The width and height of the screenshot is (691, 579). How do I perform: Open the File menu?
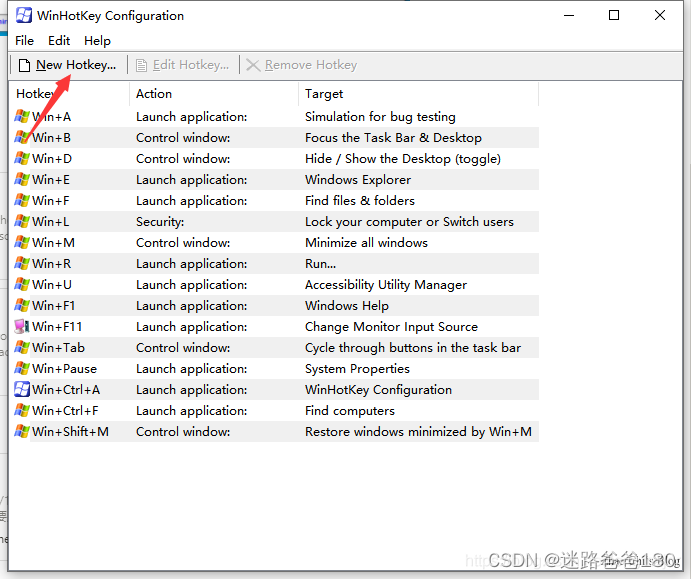pos(24,41)
